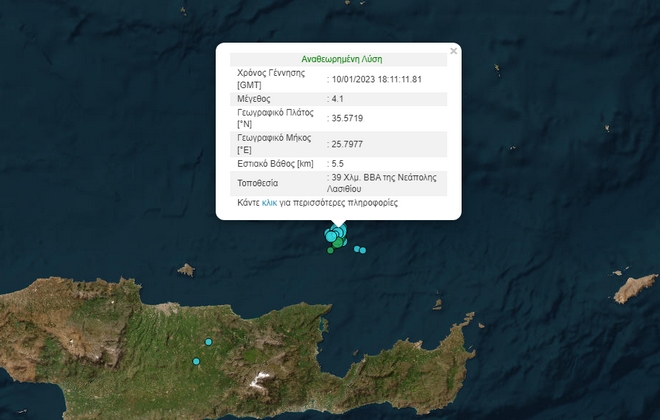The height and width of the screenshot is (420, 660).
Task: Click the snow-capped mountain on Crete
Action: click(x=261, y=379)
